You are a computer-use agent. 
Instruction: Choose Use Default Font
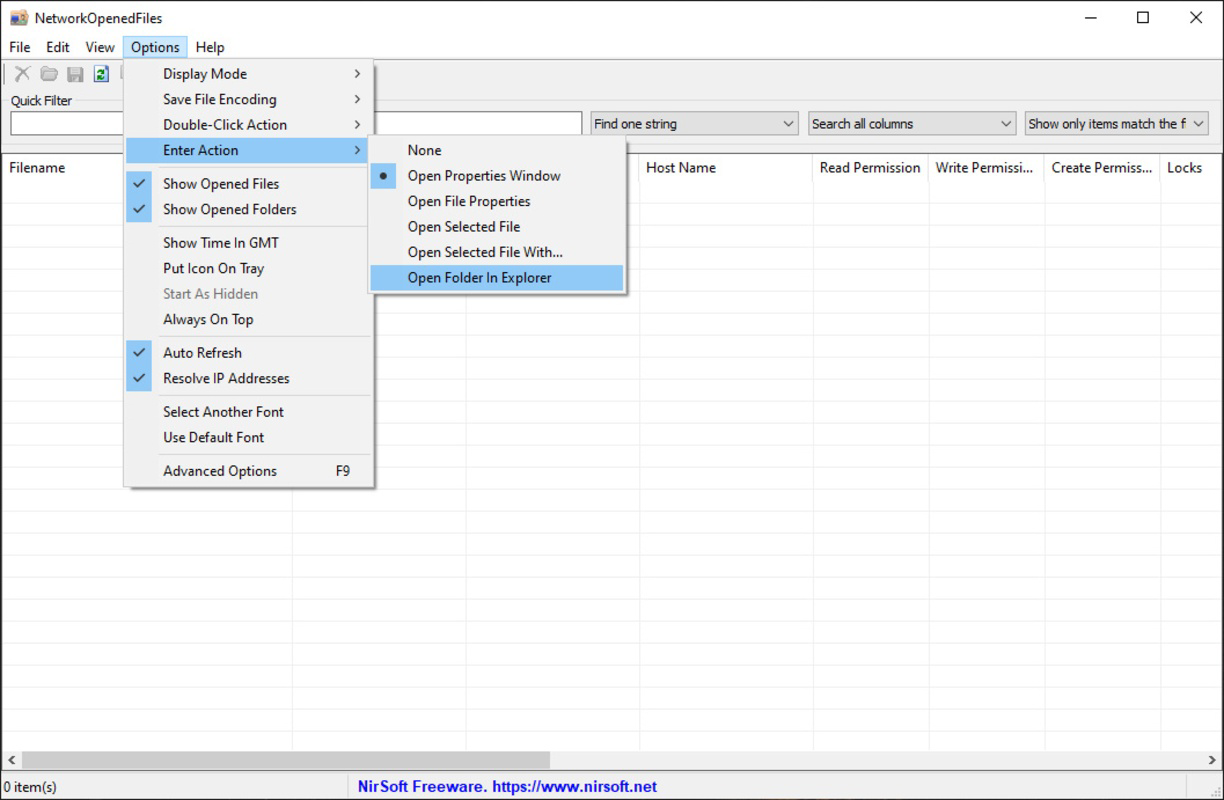coord(249,437)
